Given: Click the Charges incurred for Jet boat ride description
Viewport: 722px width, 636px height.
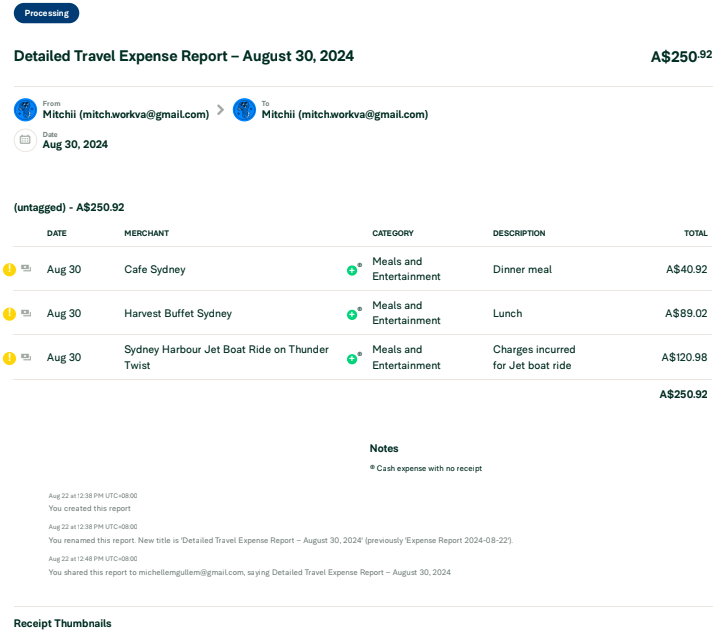Looking at the screenshot, I should coord(534,357).
